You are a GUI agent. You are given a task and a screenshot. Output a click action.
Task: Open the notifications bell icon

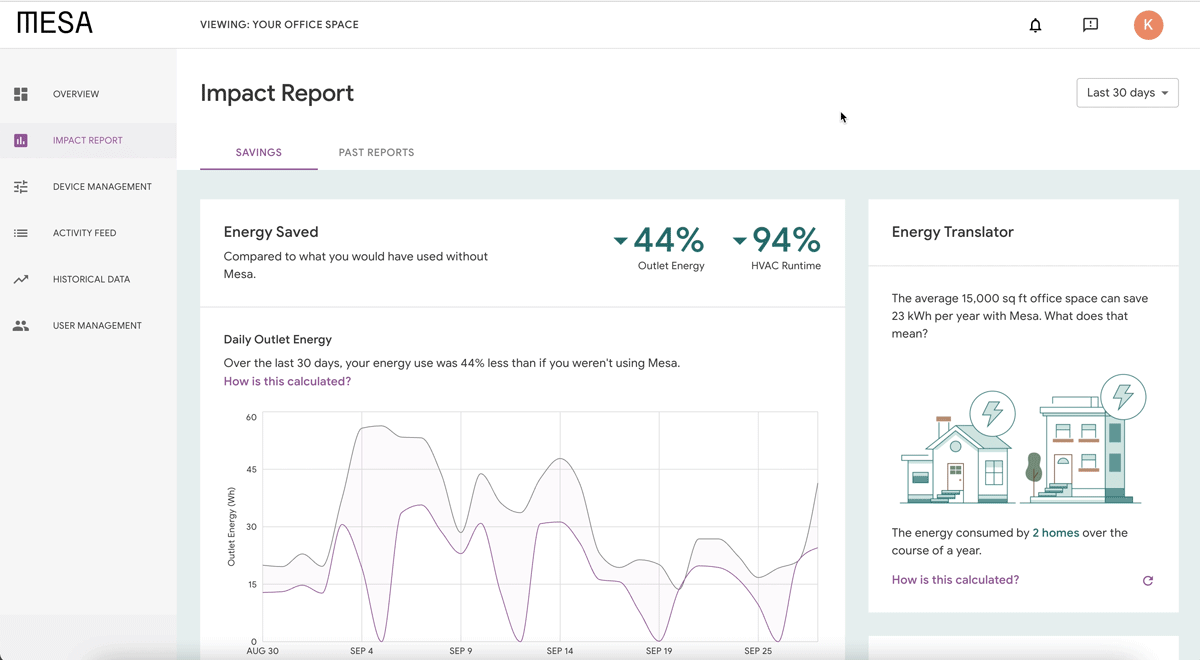point(1035,25)
